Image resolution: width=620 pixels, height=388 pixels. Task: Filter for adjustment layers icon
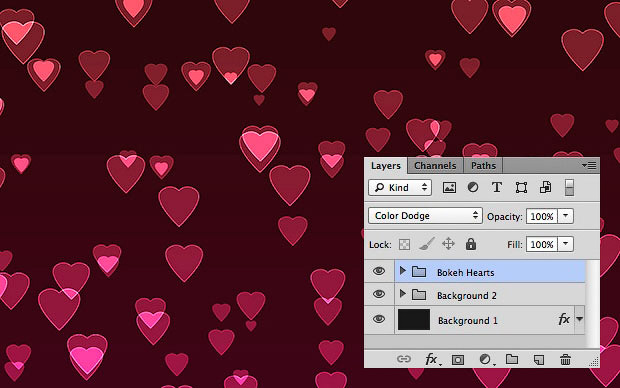473,187
